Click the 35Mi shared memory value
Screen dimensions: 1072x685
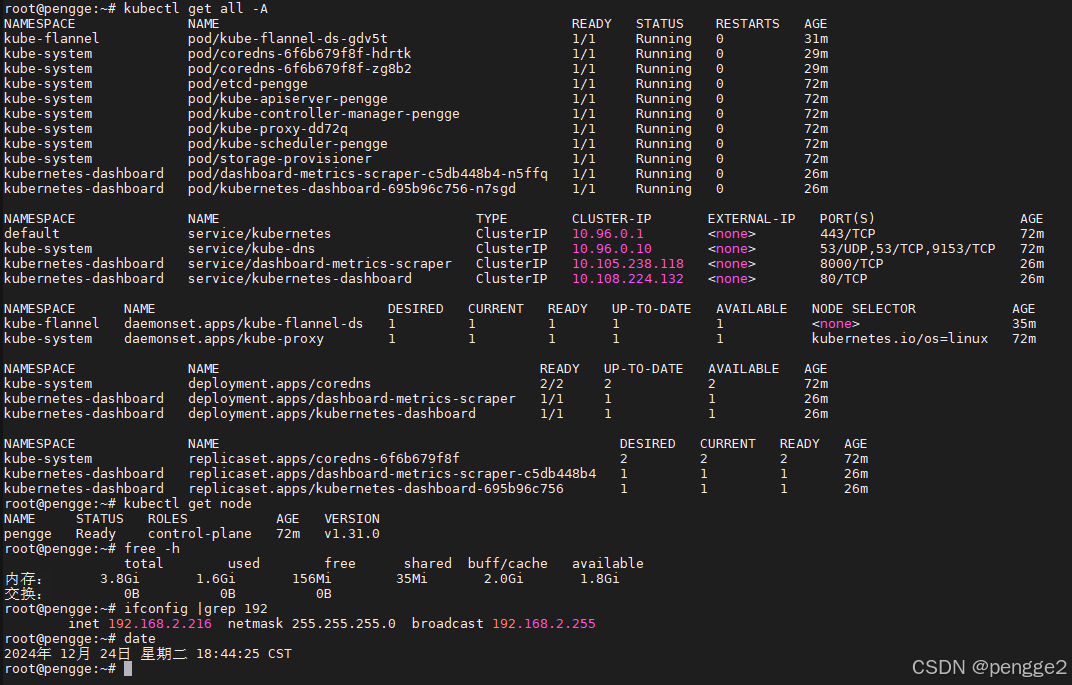(x=412, y=580)
